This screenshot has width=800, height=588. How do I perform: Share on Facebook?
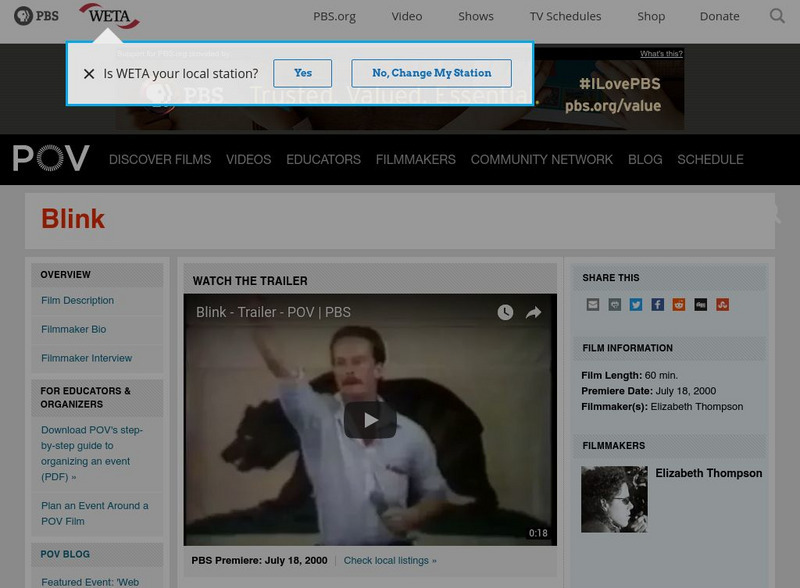tap(658, 305)
